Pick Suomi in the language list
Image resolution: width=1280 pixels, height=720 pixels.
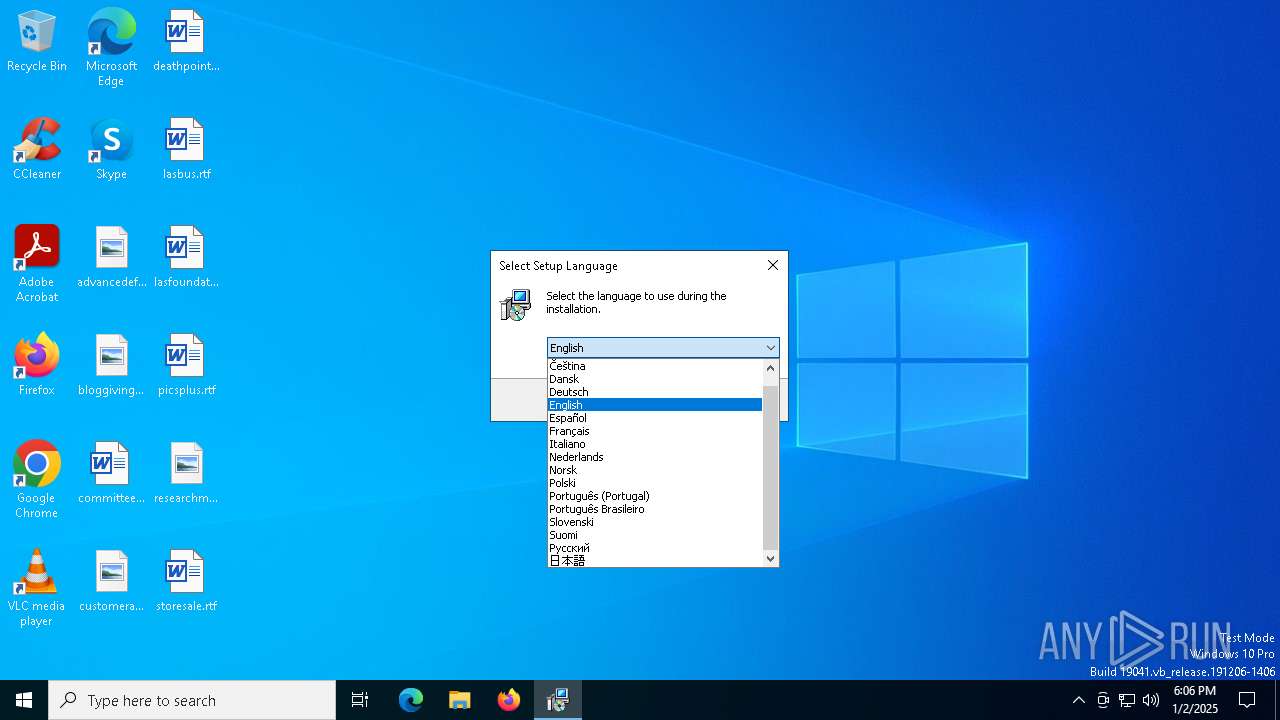click(655, 535)
